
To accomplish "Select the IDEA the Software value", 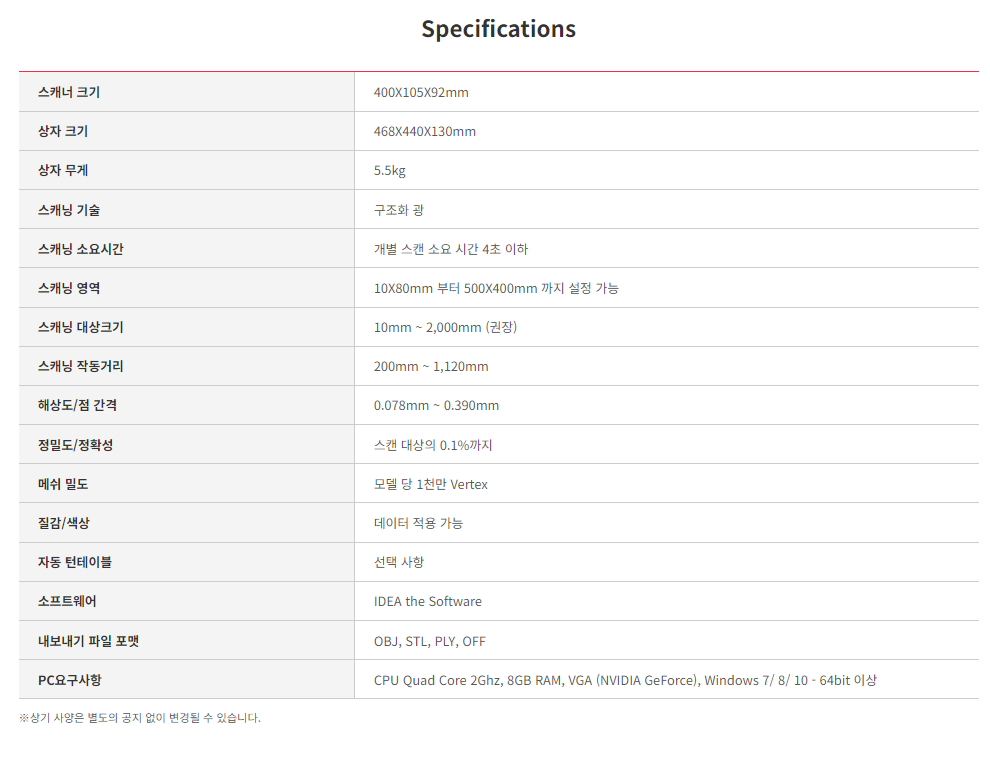I will coord(428,601).
